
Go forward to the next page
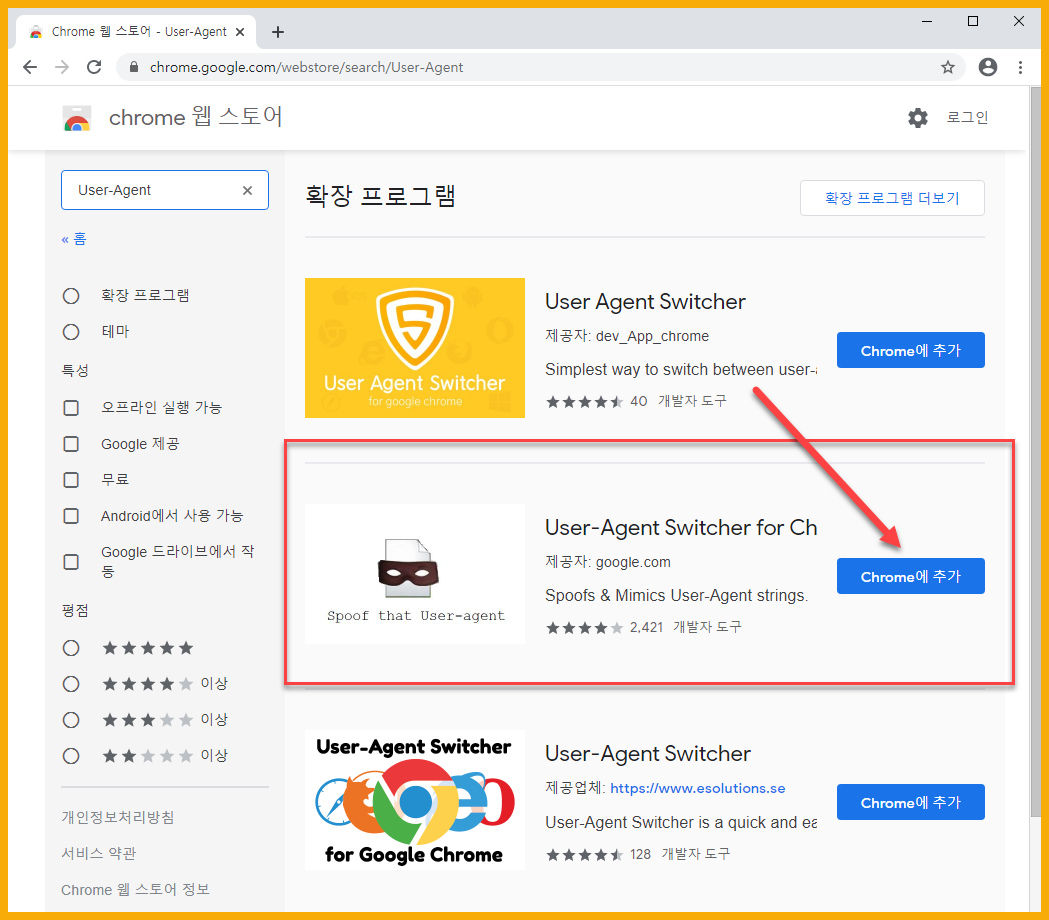[x=62, y=67]
